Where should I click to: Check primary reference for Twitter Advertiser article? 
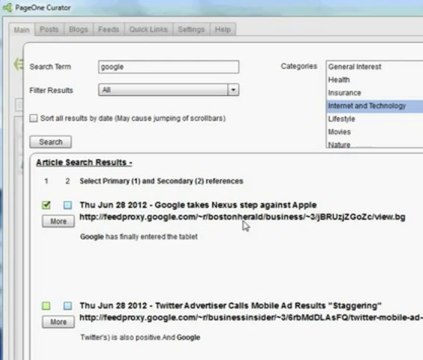pyautogui.click(x=46, y=306)
